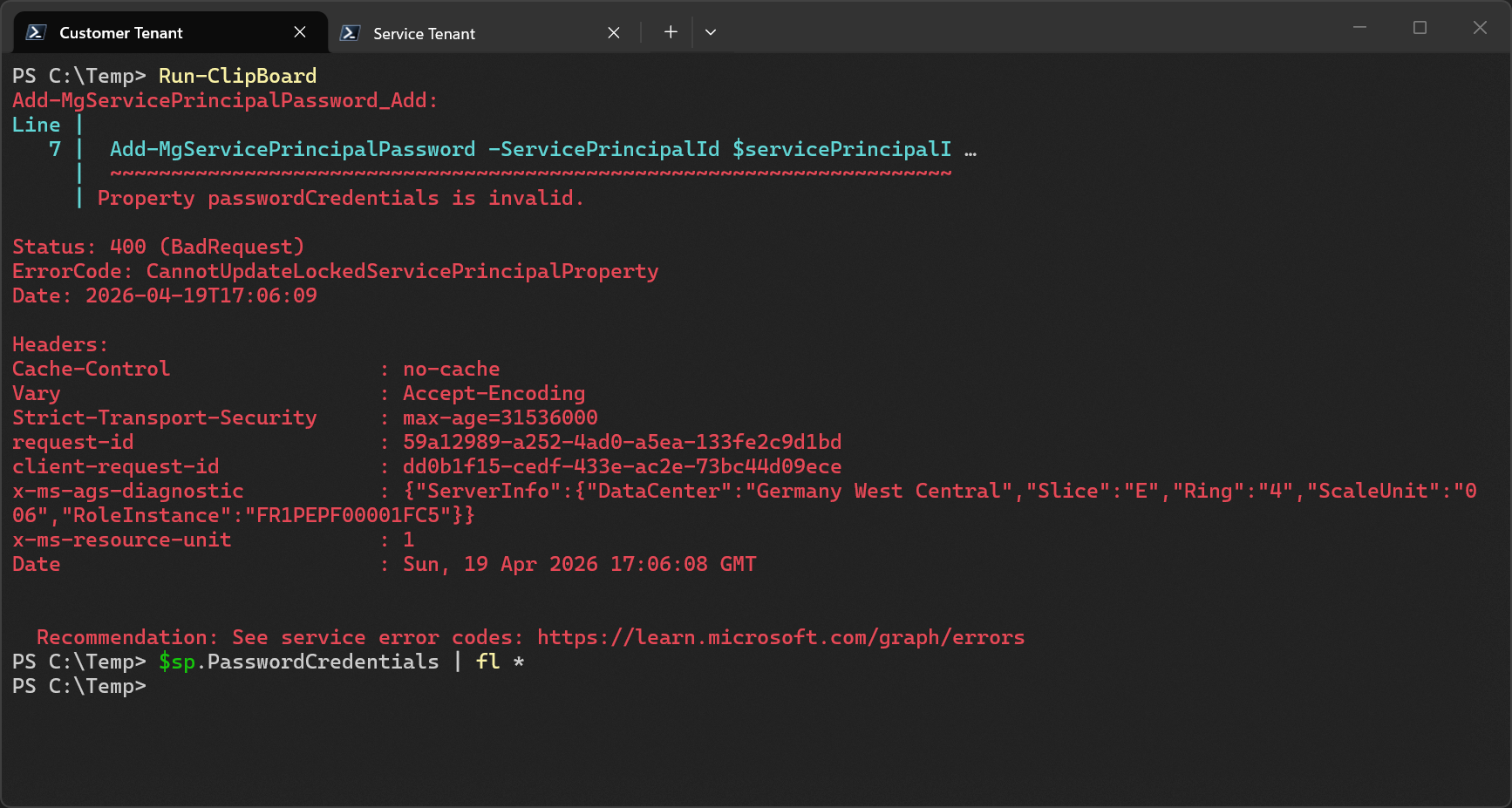This screenshot has height=808, width=1512.
Task: Close the Customer Tenant tab
Action: point(299,31)
